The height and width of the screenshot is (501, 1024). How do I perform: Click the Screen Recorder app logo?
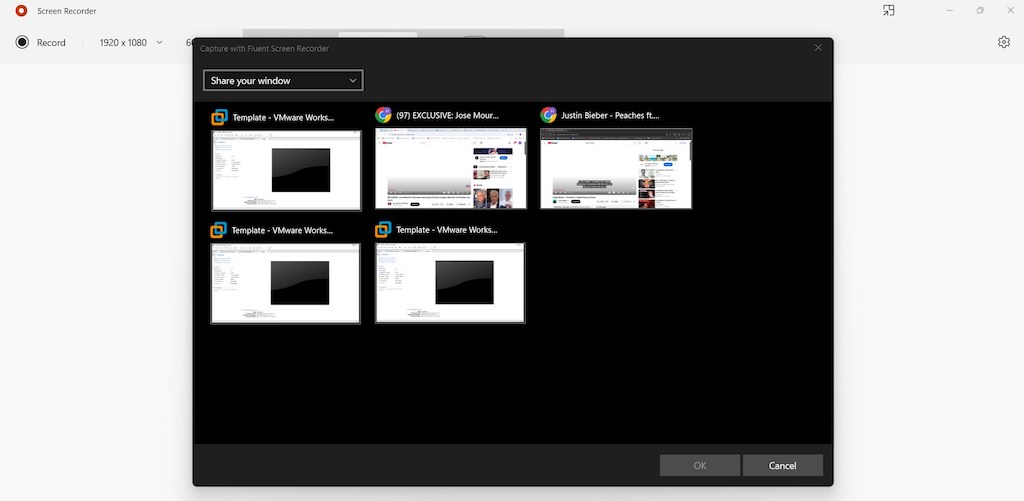pos(21,11)
